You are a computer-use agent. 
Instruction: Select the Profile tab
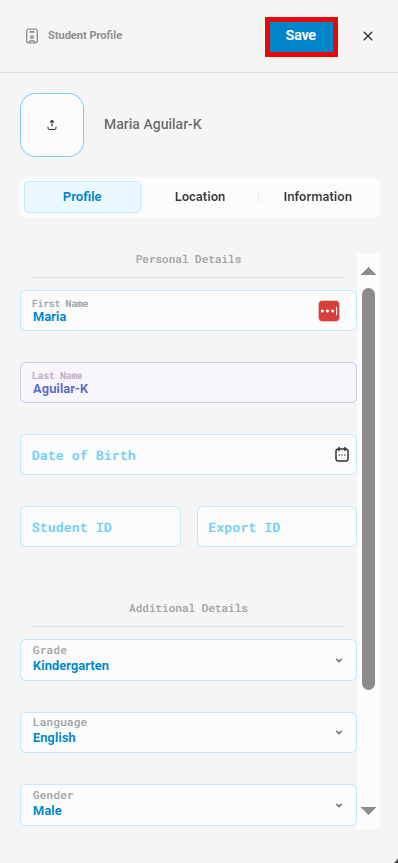pyautogui.click(x=83, y=197)
